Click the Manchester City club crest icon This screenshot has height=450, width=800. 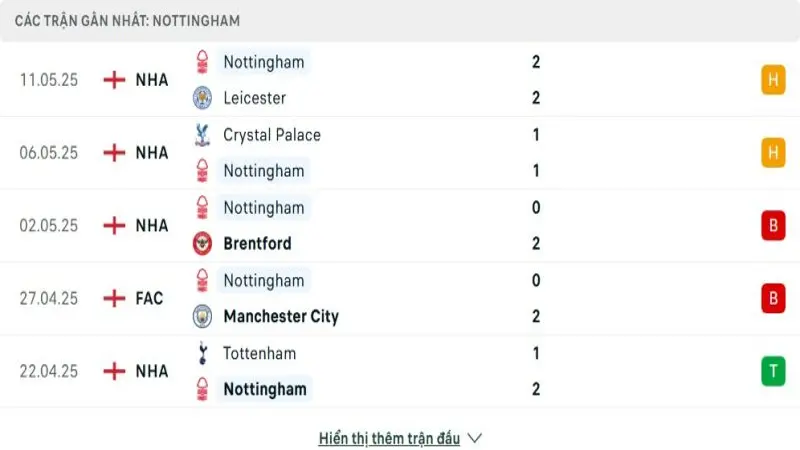(203, 317)
